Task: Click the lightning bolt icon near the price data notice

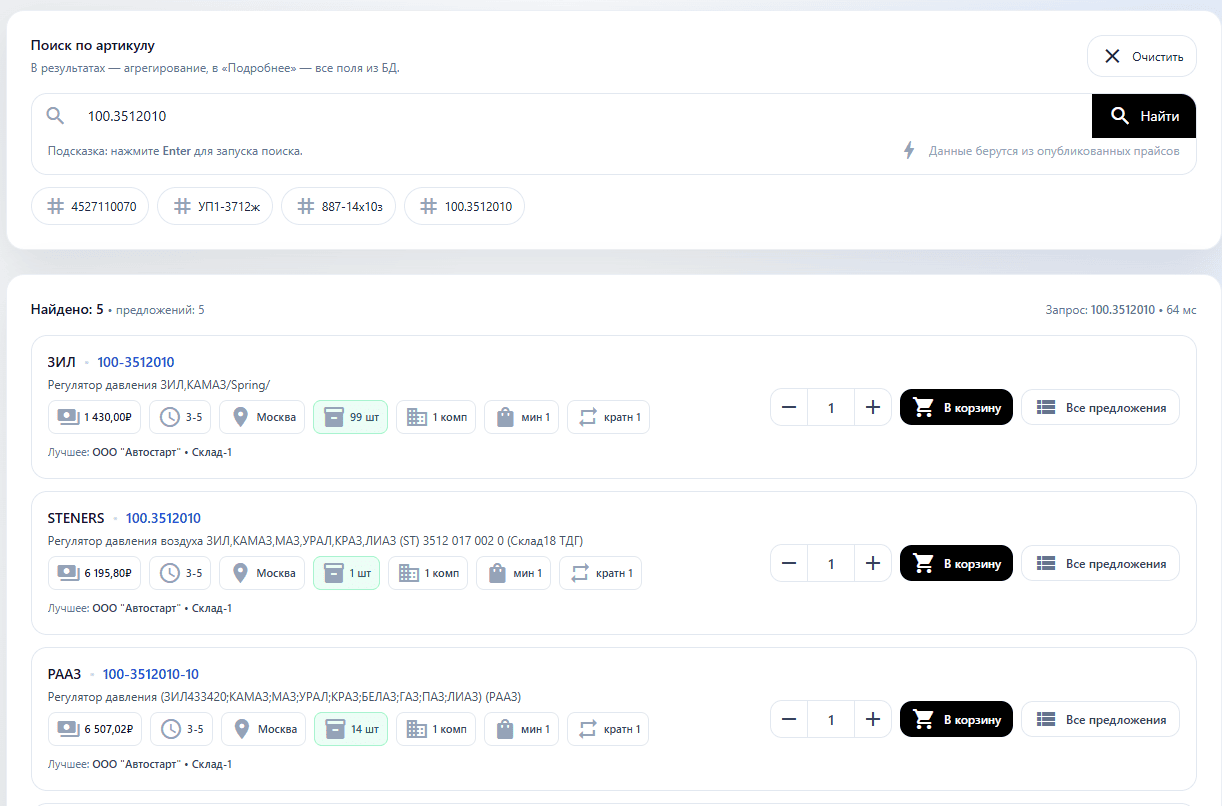Action: (x=908, y=150)
